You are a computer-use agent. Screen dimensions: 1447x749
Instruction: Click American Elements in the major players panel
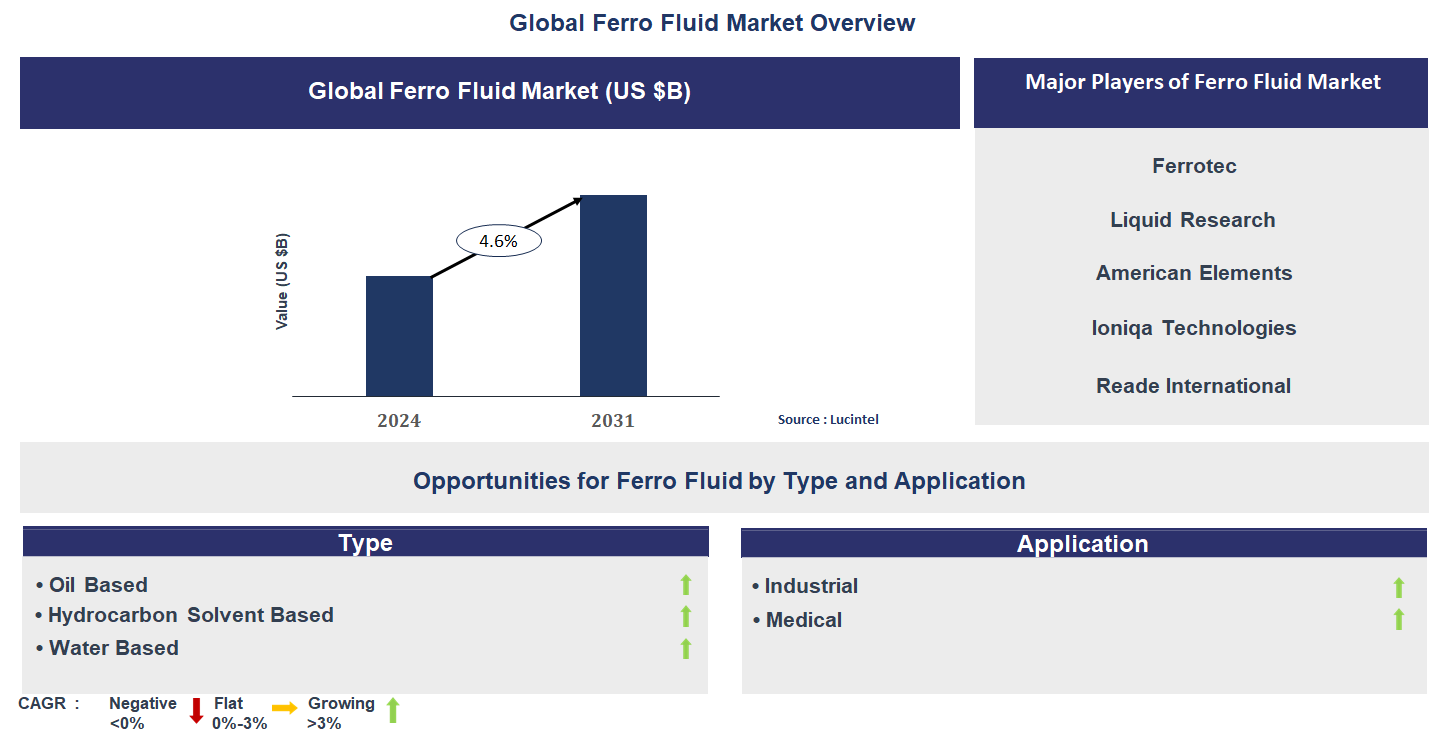pyautogui.click(x=1194, y=272)
